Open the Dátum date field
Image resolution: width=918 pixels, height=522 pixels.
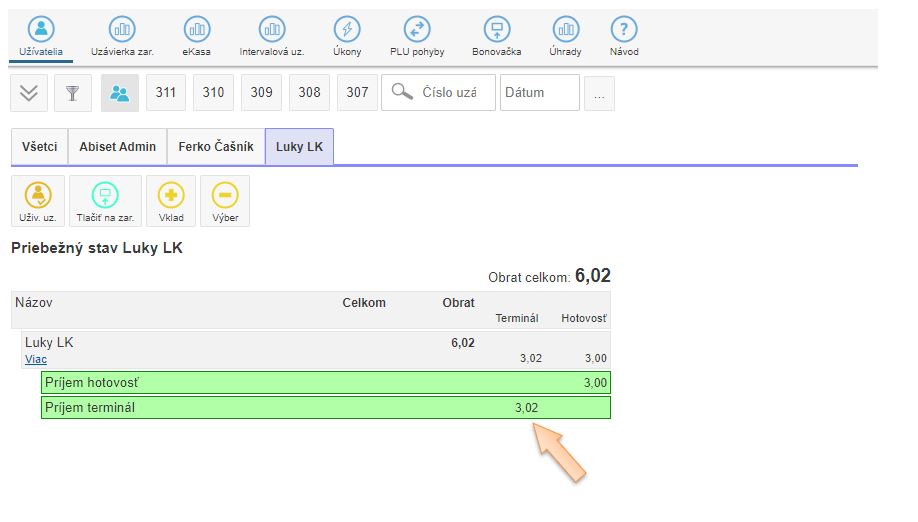[x=539, y=93]
